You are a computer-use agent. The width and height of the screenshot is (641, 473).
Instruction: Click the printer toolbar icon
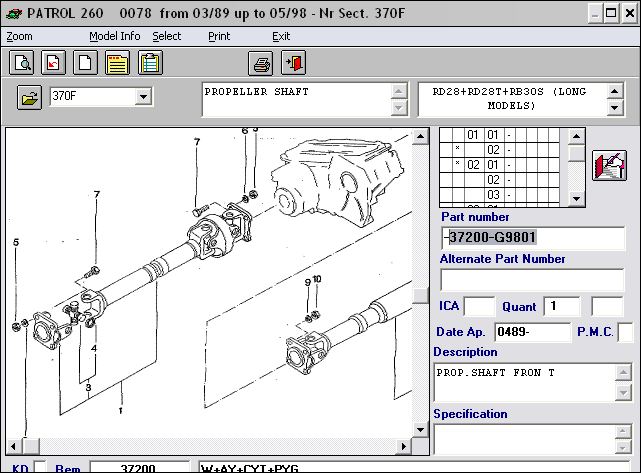click(x=260, y=63)
